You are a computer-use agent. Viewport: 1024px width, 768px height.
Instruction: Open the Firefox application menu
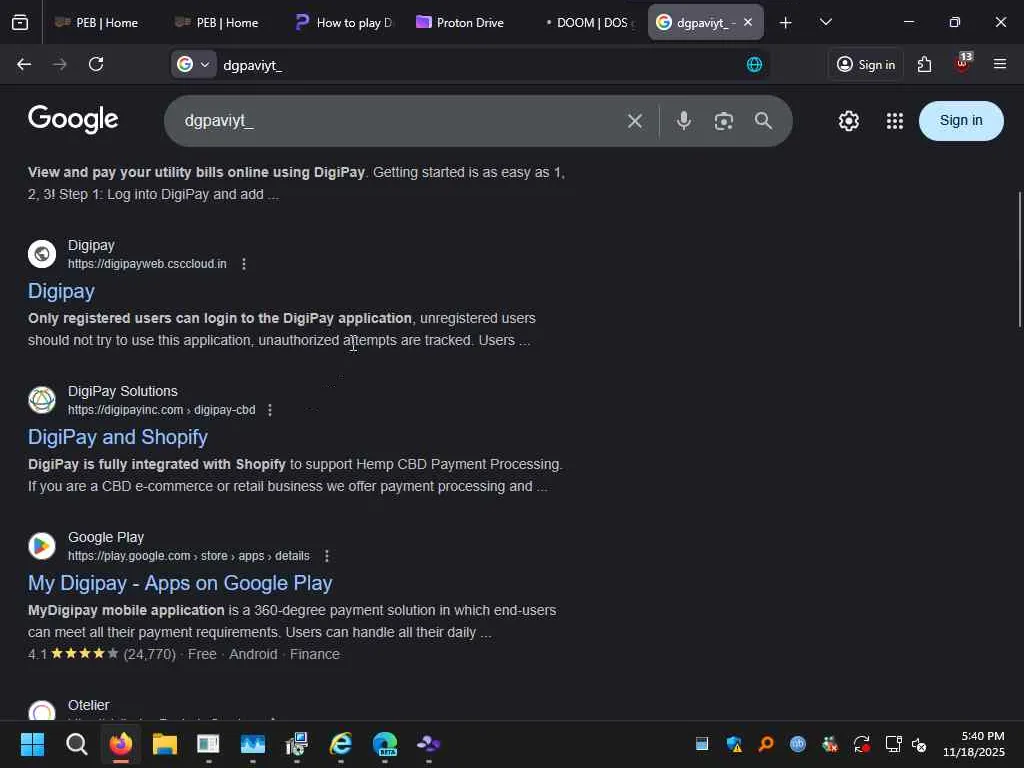[x=1000, y=64]
